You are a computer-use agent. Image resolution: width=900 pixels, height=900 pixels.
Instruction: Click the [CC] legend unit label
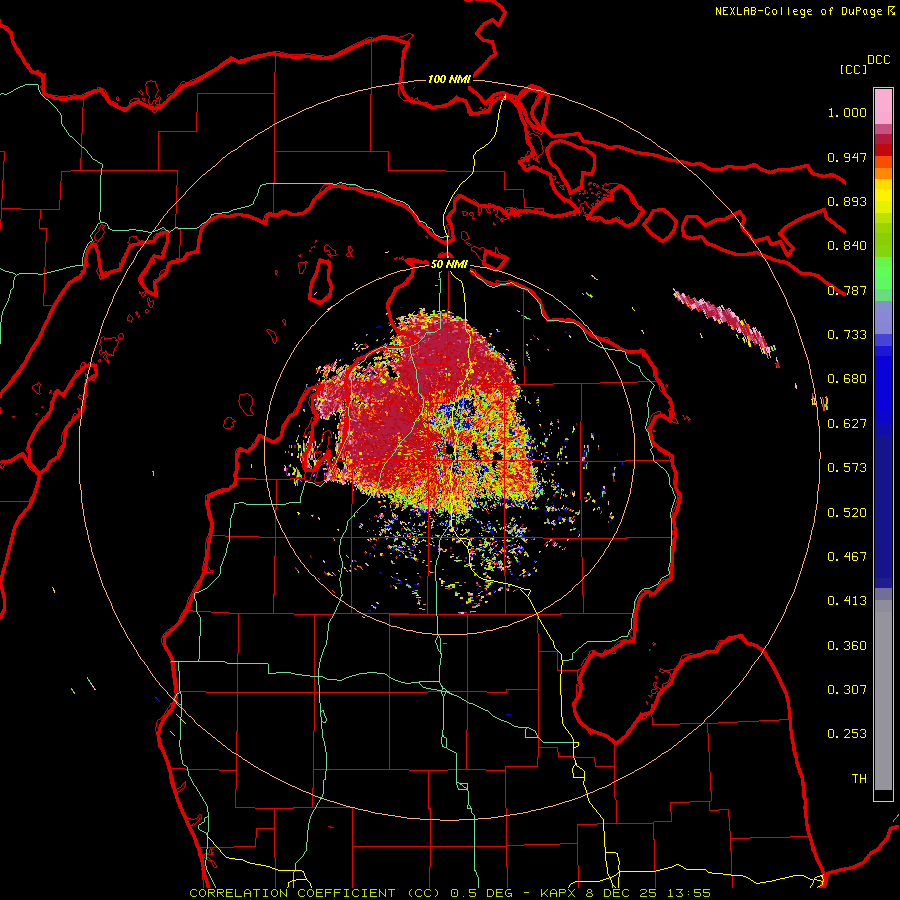[x=853, y=69]
